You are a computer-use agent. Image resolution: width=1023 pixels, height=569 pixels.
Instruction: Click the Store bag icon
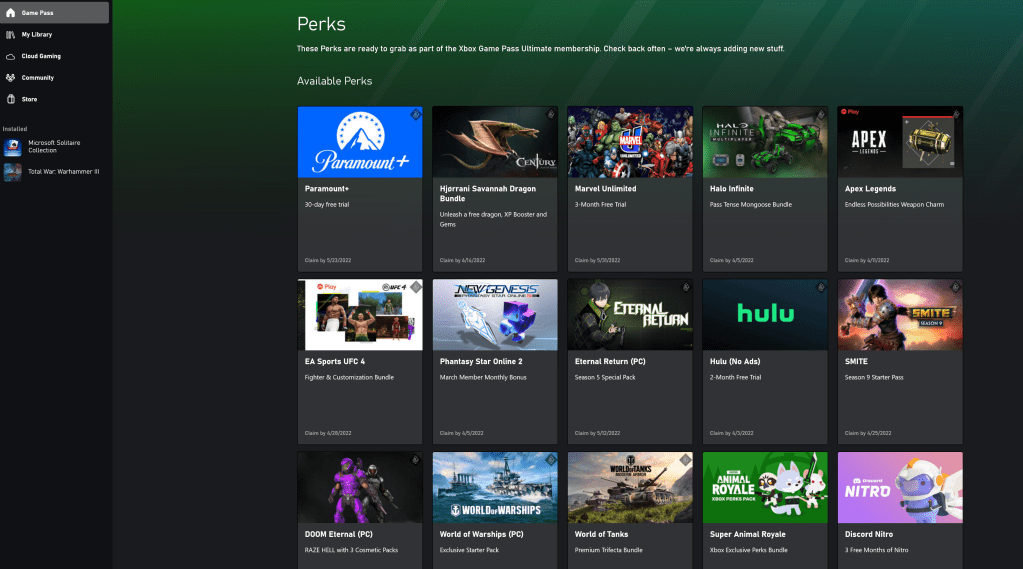[x=10, y=99]
